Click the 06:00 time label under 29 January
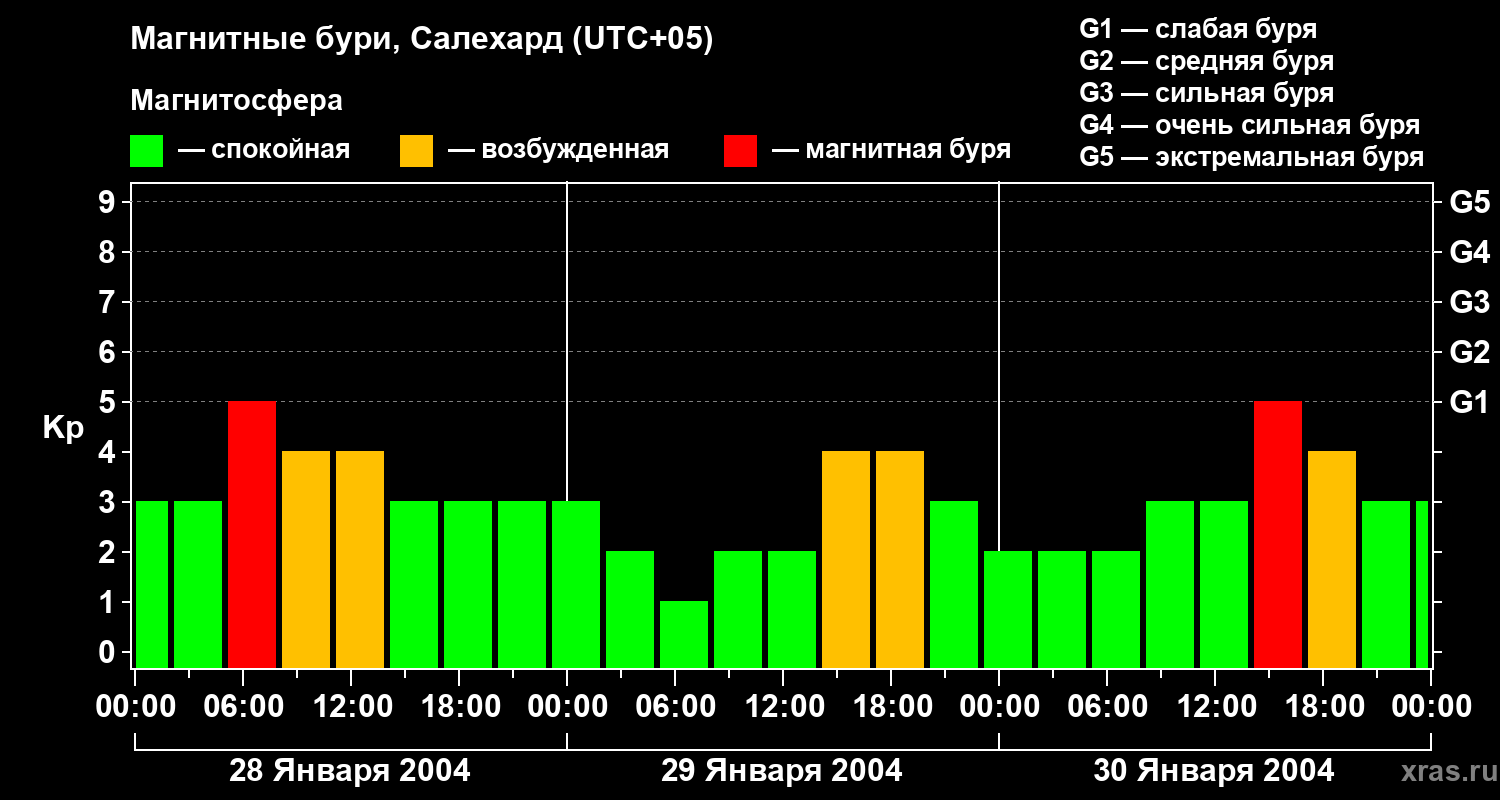The width and height of the screenshot is (1500, 800). click(x=675, y=707)
